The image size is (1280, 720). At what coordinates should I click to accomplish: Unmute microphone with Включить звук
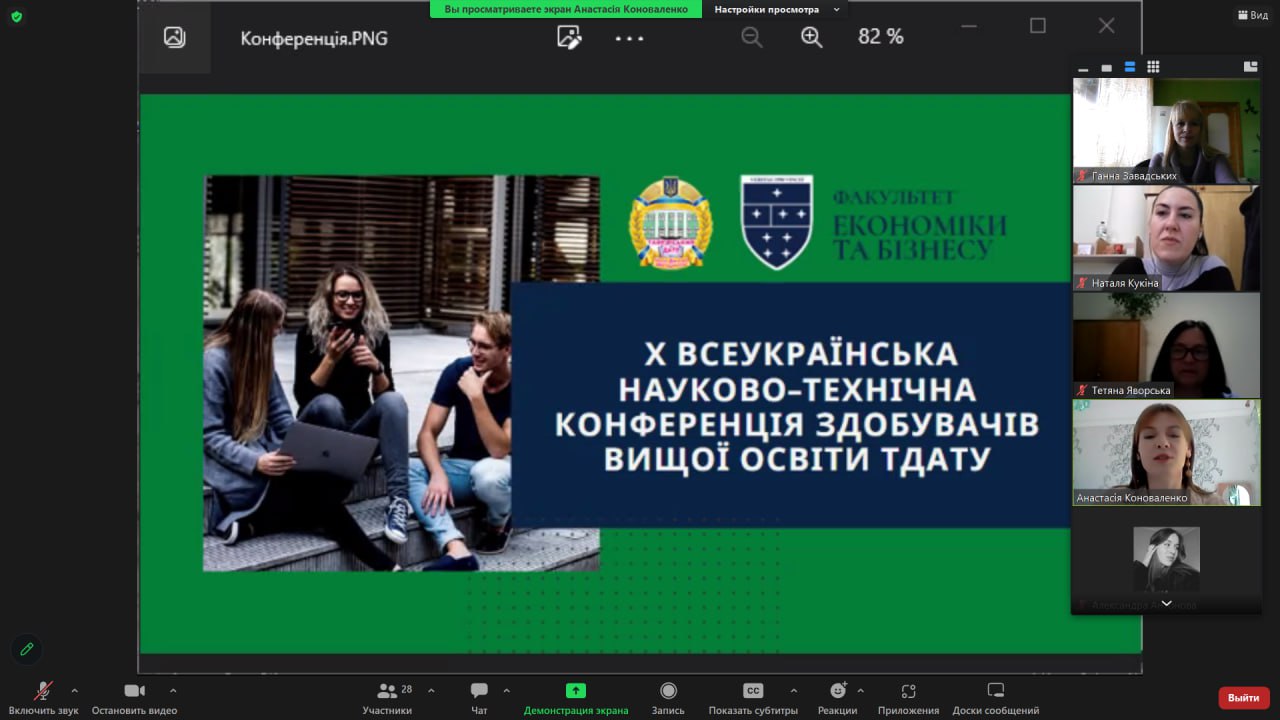43,697
